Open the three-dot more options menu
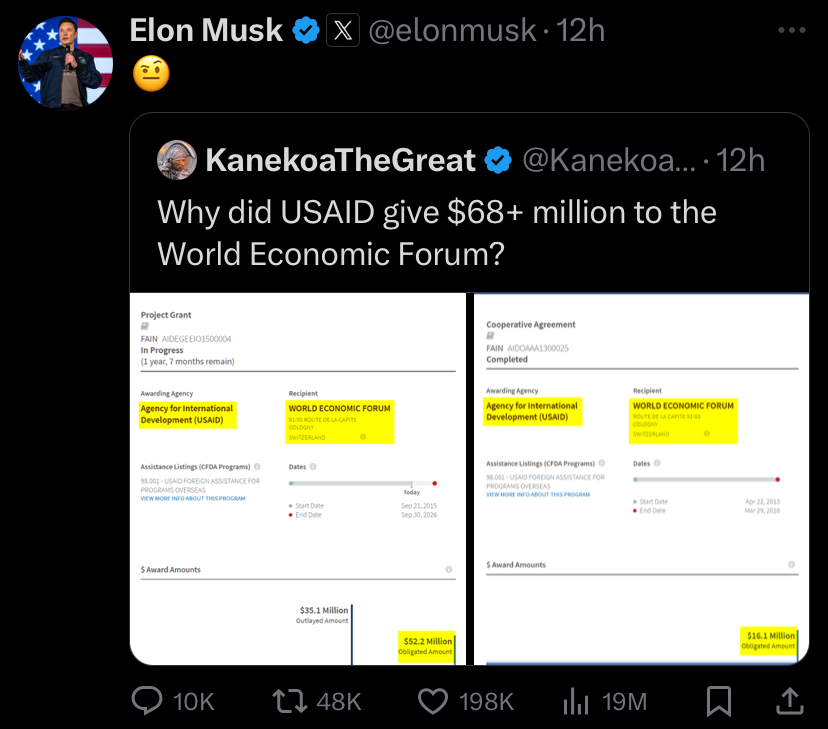This screenshot has height=729, width=828. (x=792, y=30)
